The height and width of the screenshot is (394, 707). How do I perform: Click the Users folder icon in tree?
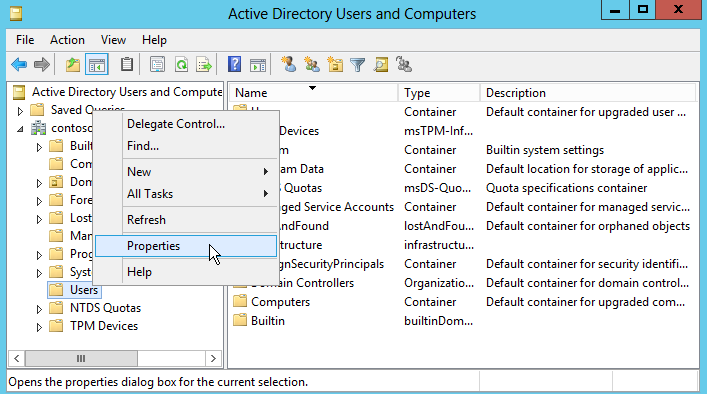point(56,290)
